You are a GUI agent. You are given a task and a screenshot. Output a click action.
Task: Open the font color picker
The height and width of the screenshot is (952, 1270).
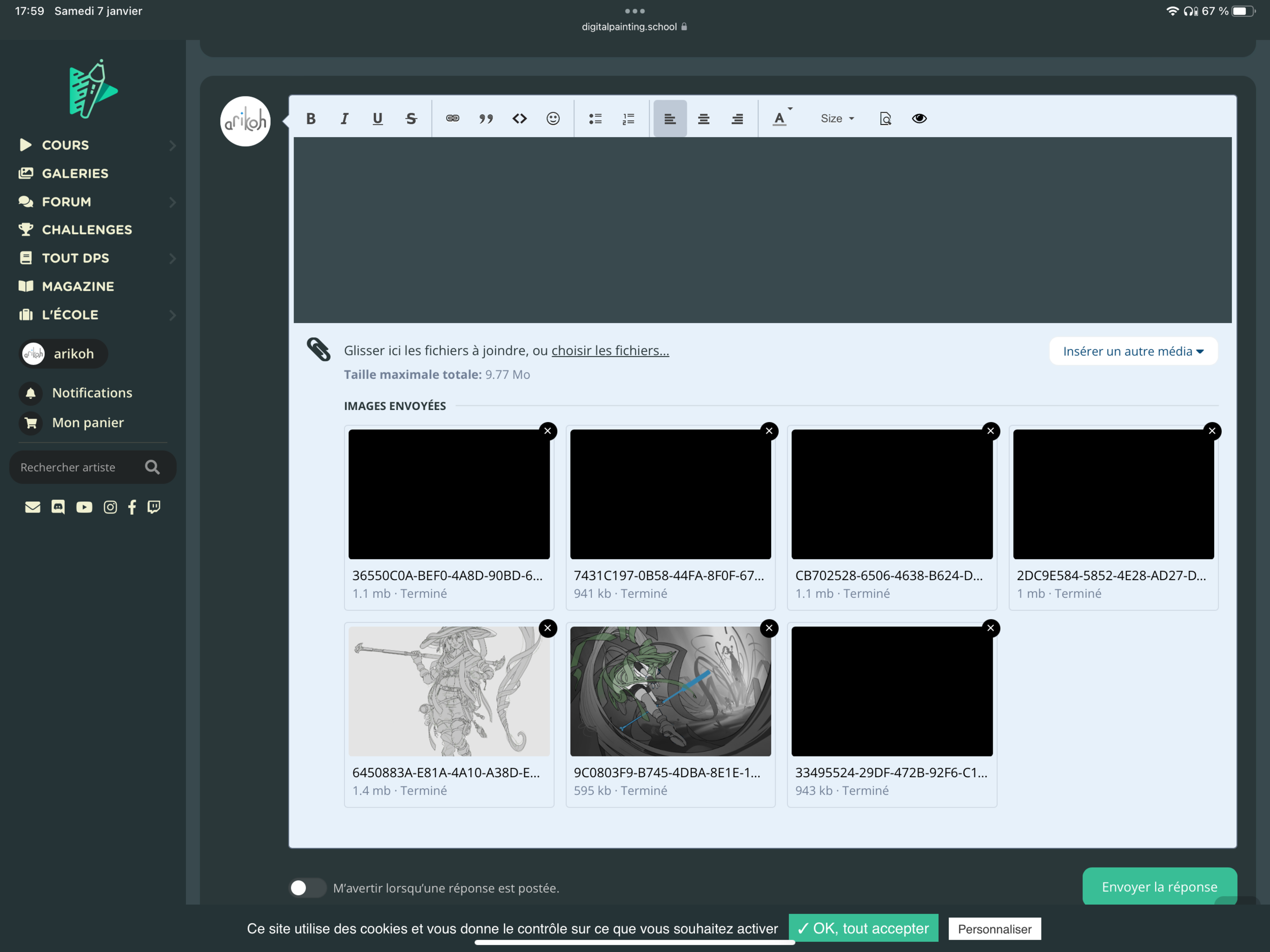(x=780, y=119)
